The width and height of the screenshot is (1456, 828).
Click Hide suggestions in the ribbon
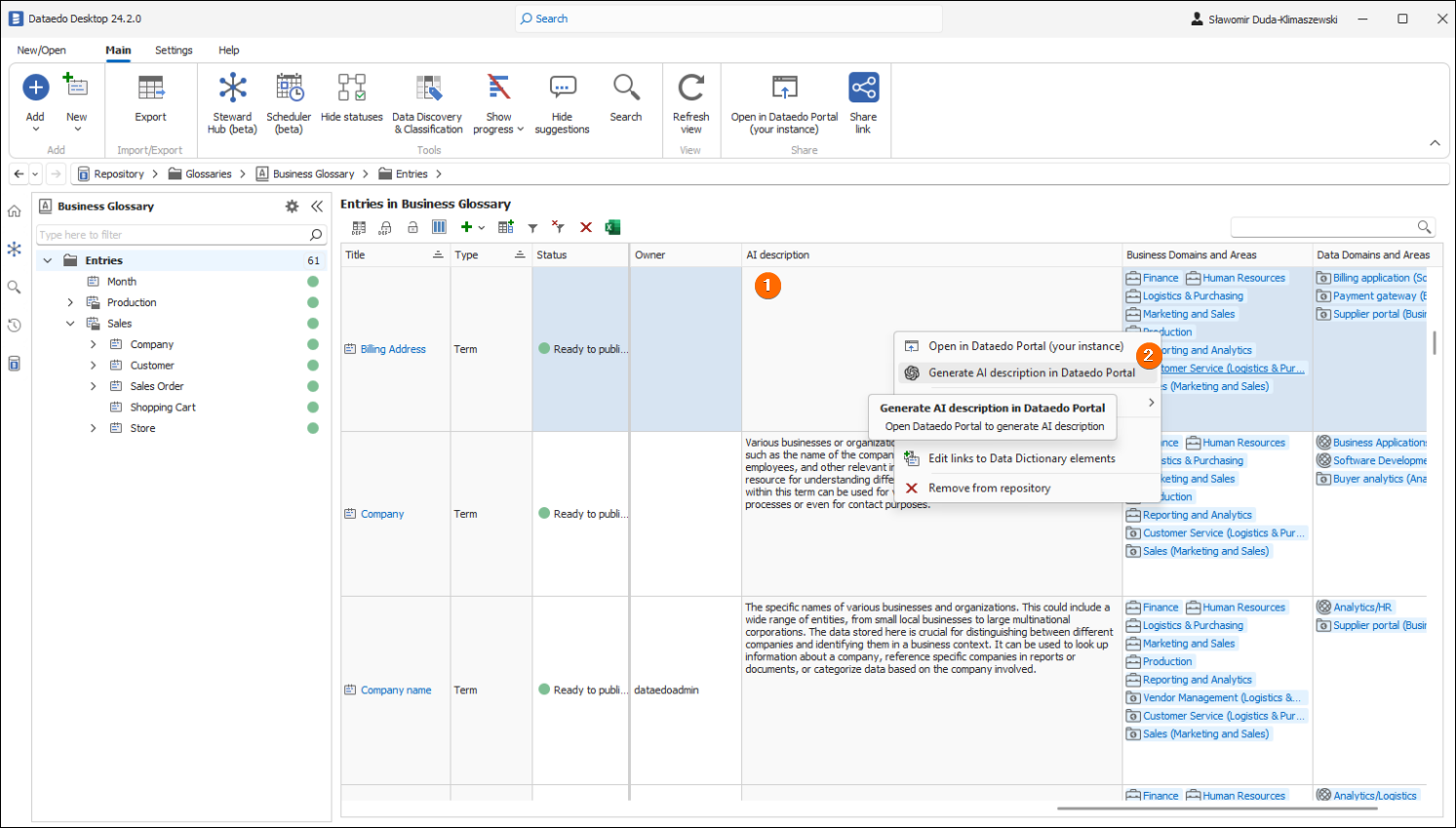(x=562, y=101)
